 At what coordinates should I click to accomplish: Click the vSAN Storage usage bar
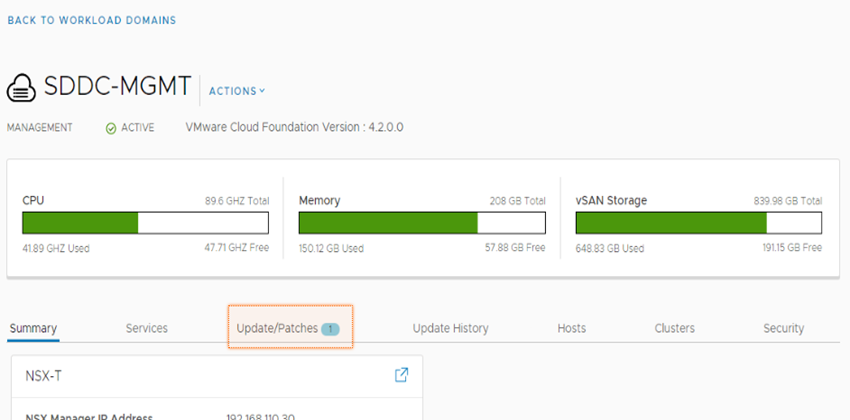[699, 222]
